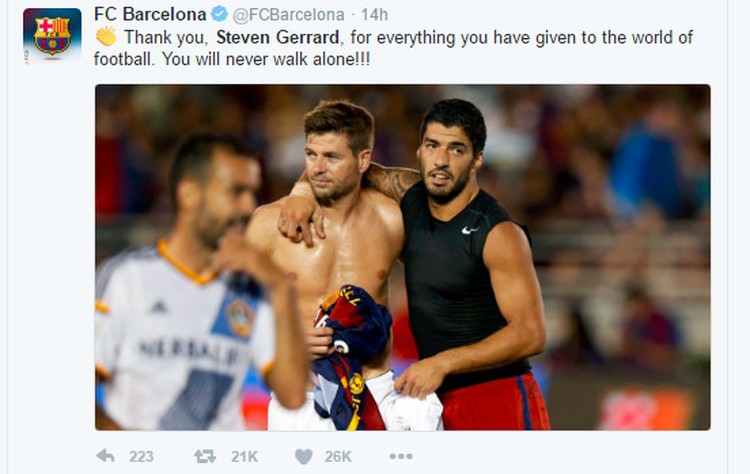Viewport: 750px width, 474px height.
Task: Click the blue verified badge
Action: [x=220, y=14]
